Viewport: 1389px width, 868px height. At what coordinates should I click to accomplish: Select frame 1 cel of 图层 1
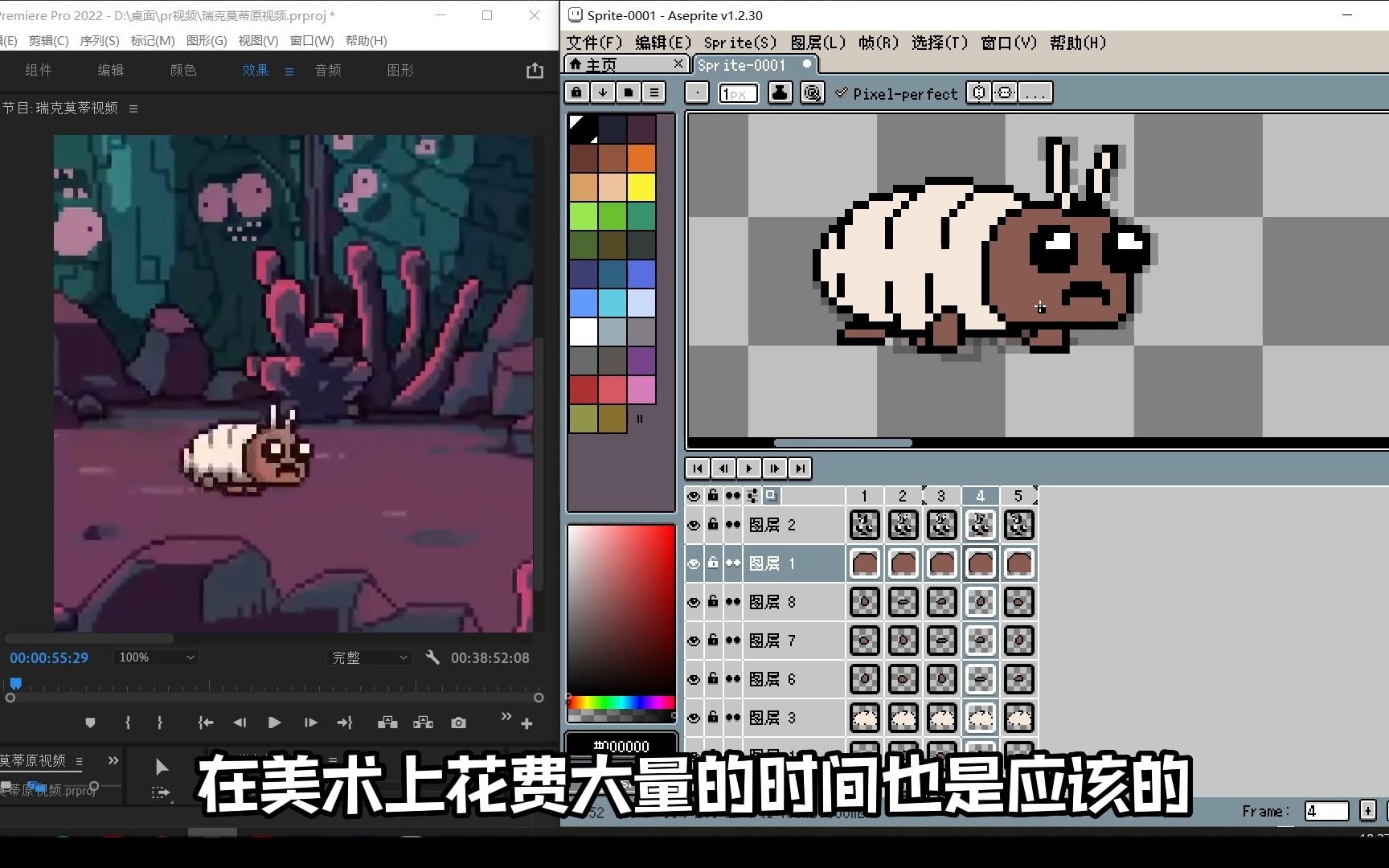point(864,563)
